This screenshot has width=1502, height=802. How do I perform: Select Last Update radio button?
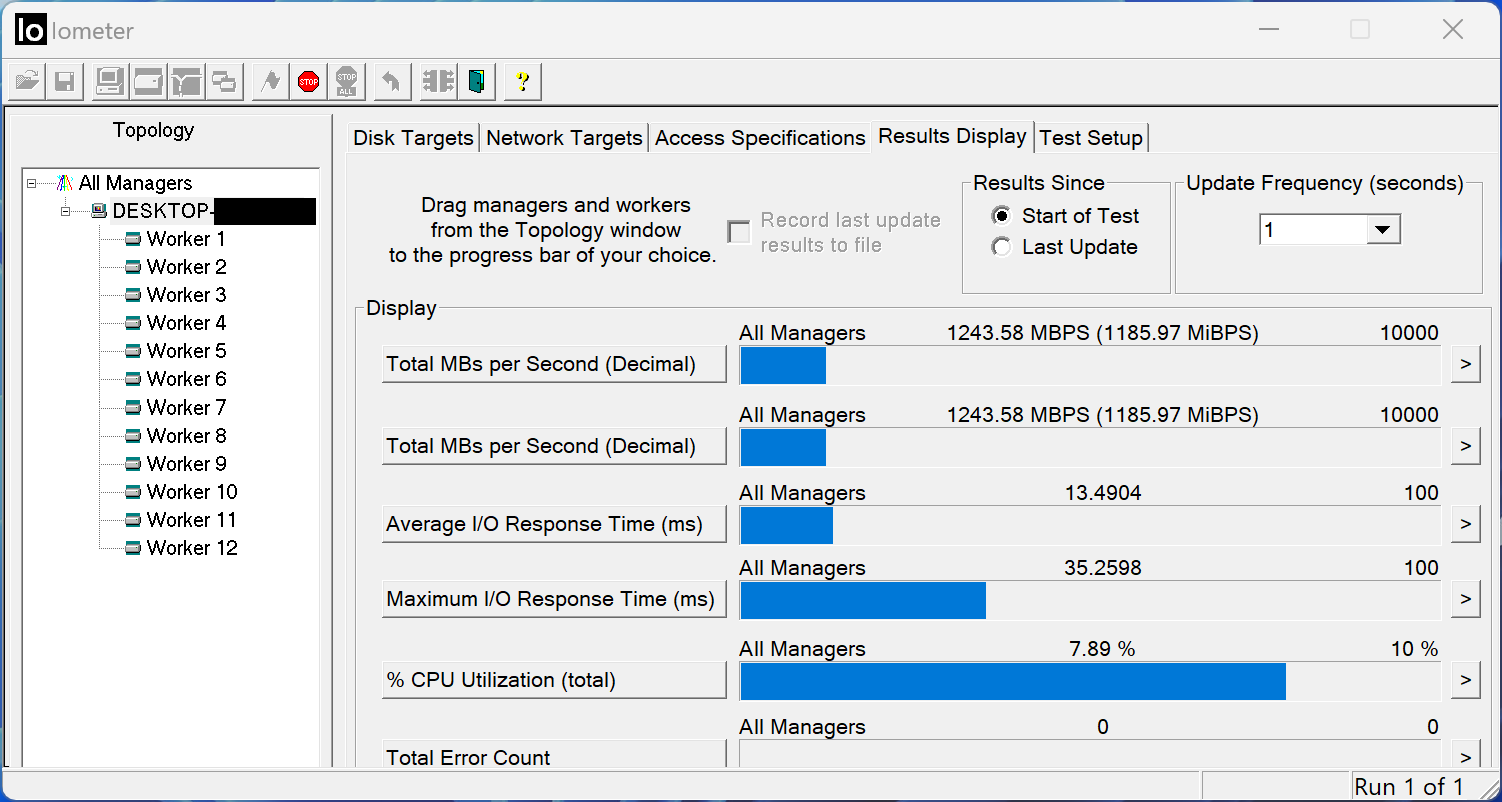pos(1001,247)
